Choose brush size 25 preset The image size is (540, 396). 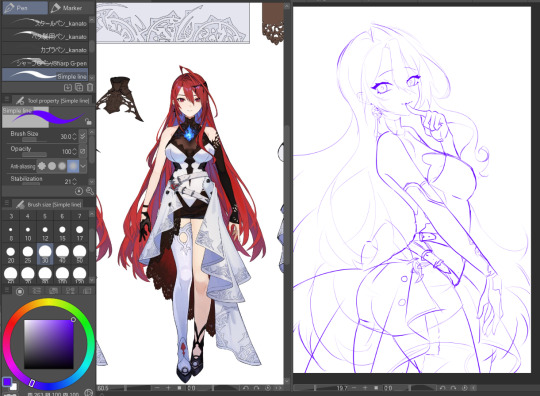[28, 254]
